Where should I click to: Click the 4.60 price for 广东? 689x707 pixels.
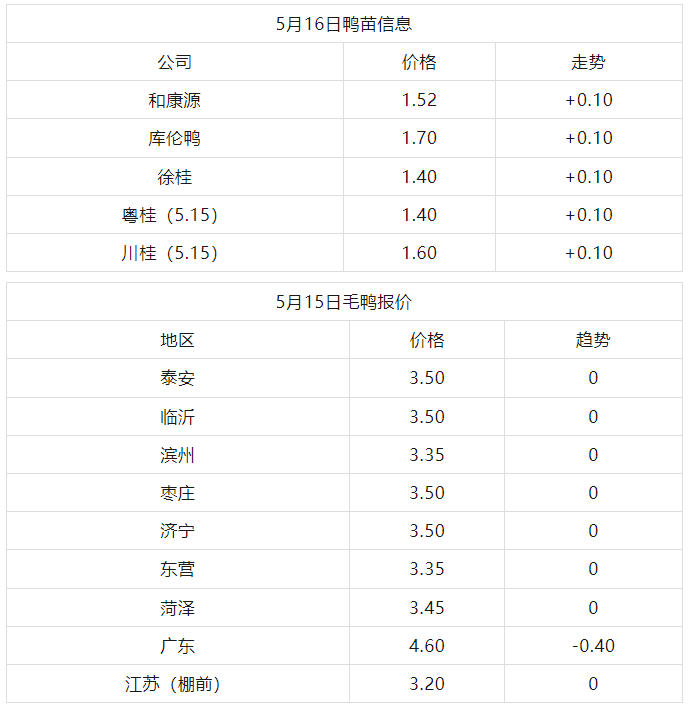point(427,646)
